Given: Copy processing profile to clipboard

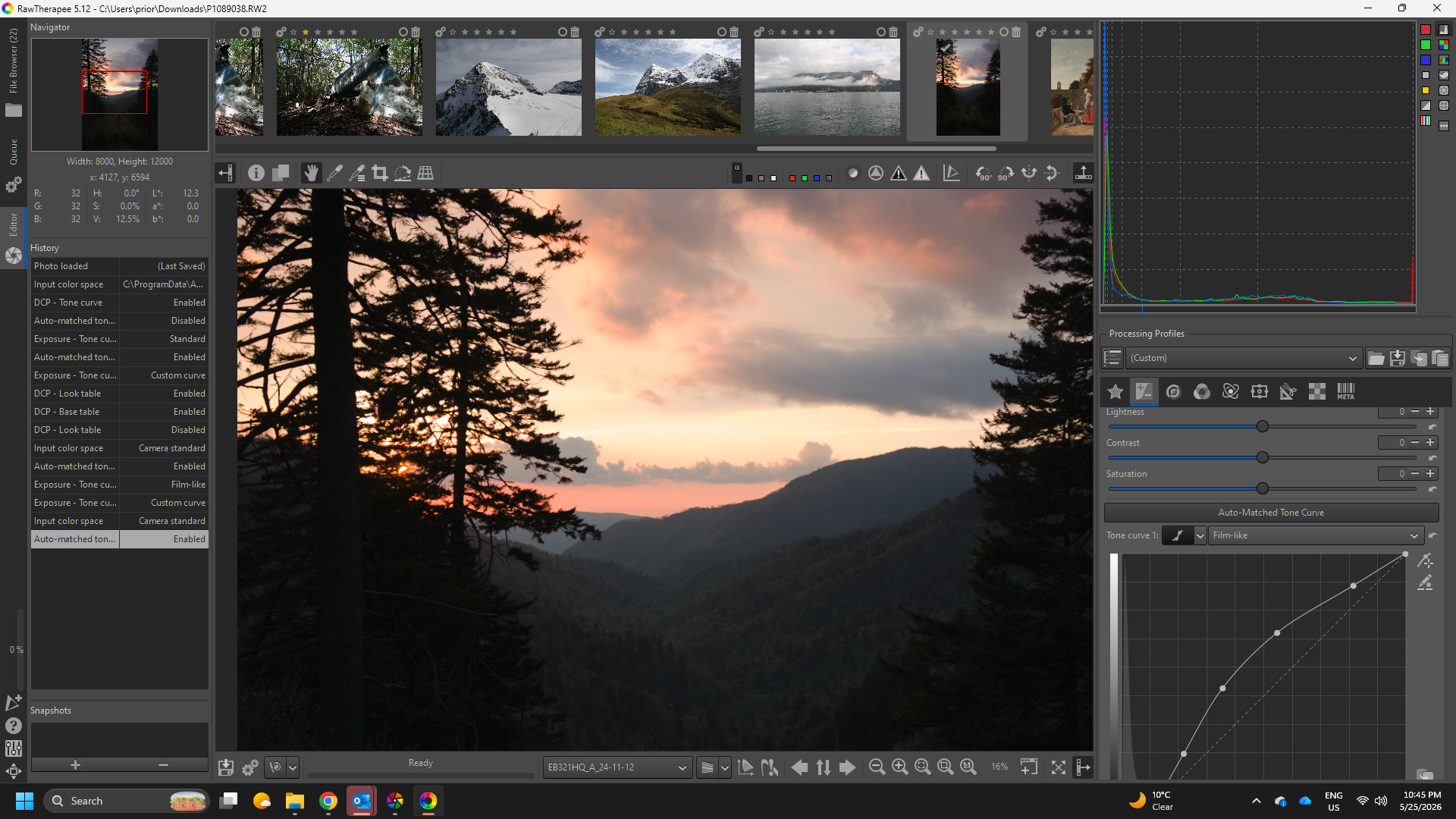Looking at the screenshot, I should (x=1419, y=358).
